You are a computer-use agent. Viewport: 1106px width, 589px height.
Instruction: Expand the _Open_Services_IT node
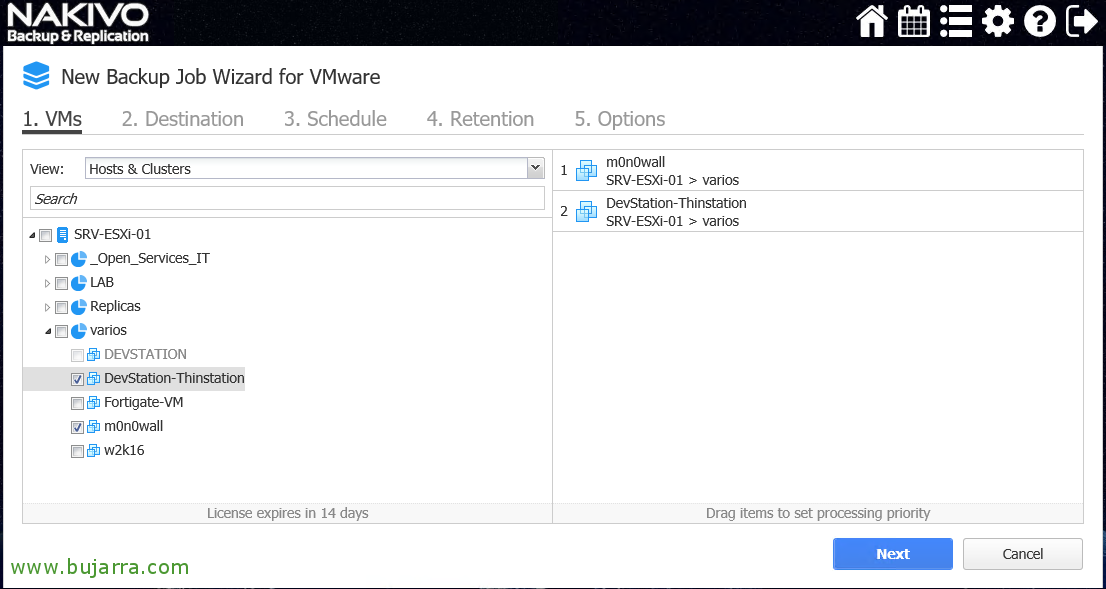click(47, 260)
